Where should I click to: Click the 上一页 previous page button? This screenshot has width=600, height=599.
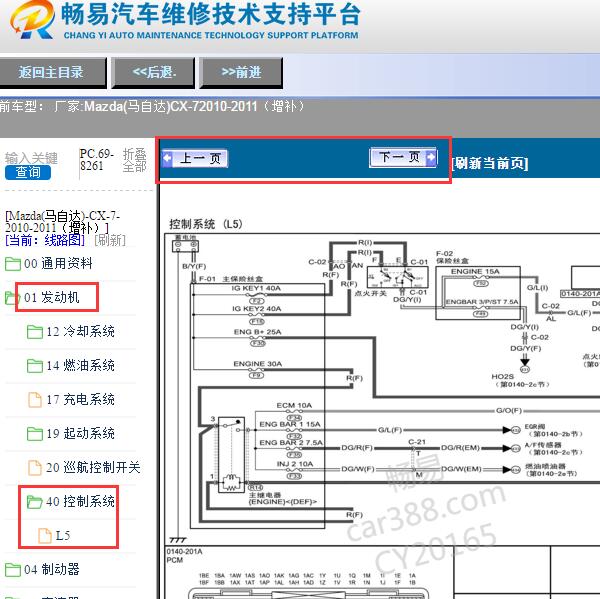point(195,158)
